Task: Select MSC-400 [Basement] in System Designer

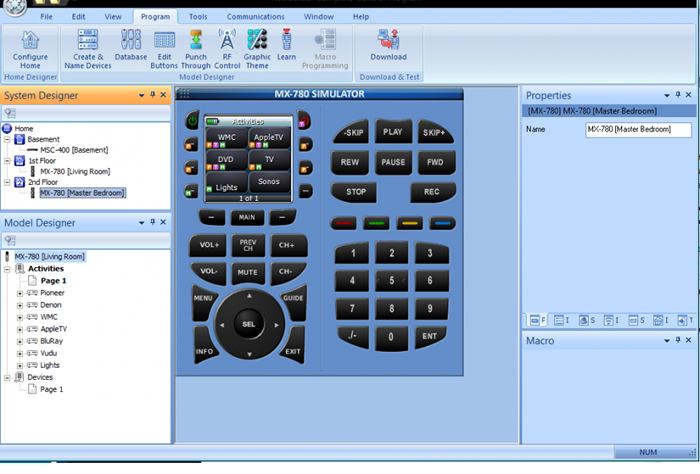Action: coord(75,150)
